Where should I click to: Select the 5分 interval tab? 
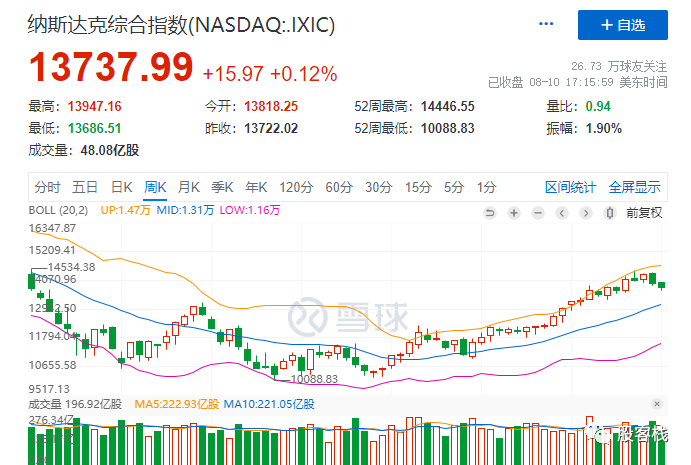pyautogui.click(x=454, y=187)
